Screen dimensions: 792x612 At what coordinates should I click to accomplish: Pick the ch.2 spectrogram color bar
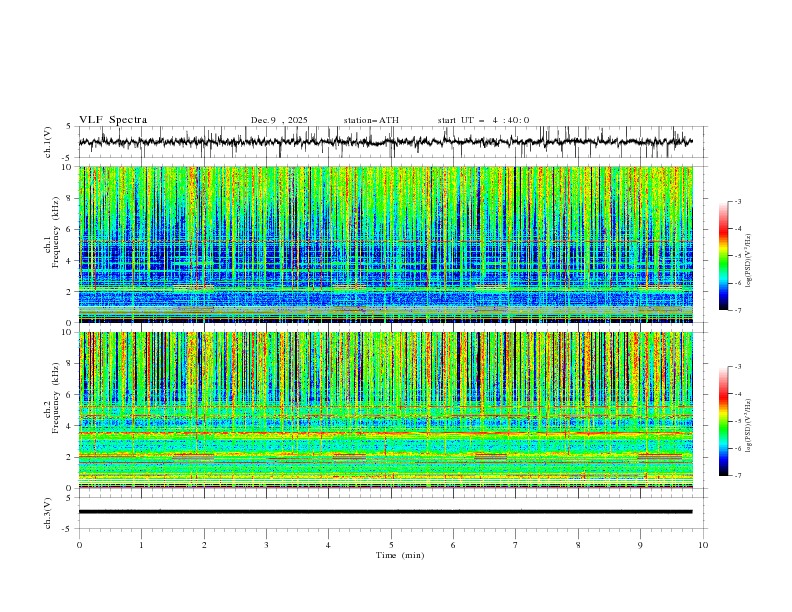723,421
